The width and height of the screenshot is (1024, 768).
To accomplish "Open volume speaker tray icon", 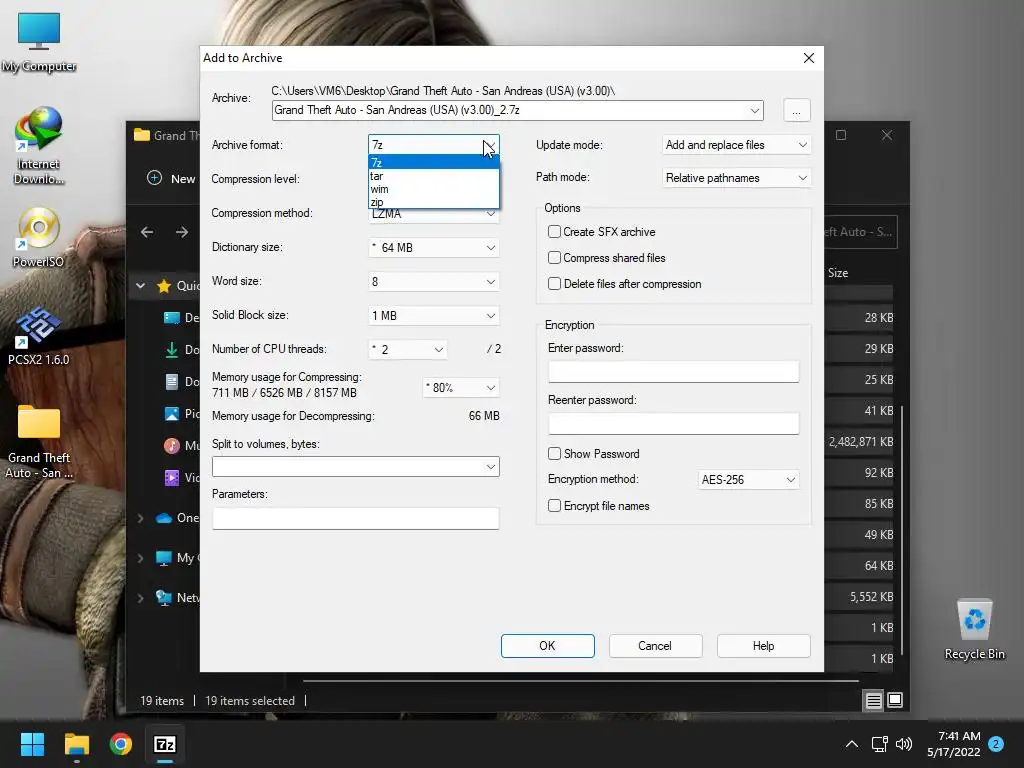I will 904,744.
